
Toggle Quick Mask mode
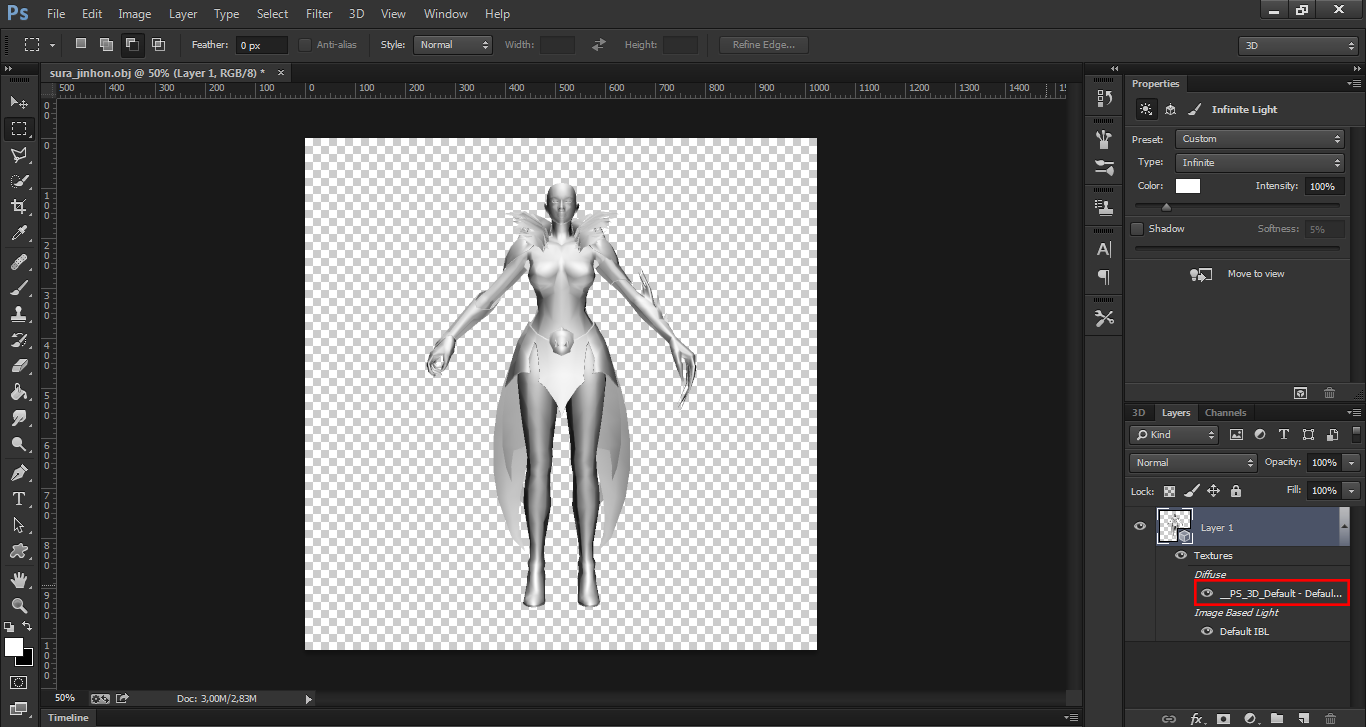pyautogui.click(x=19, y=682)
